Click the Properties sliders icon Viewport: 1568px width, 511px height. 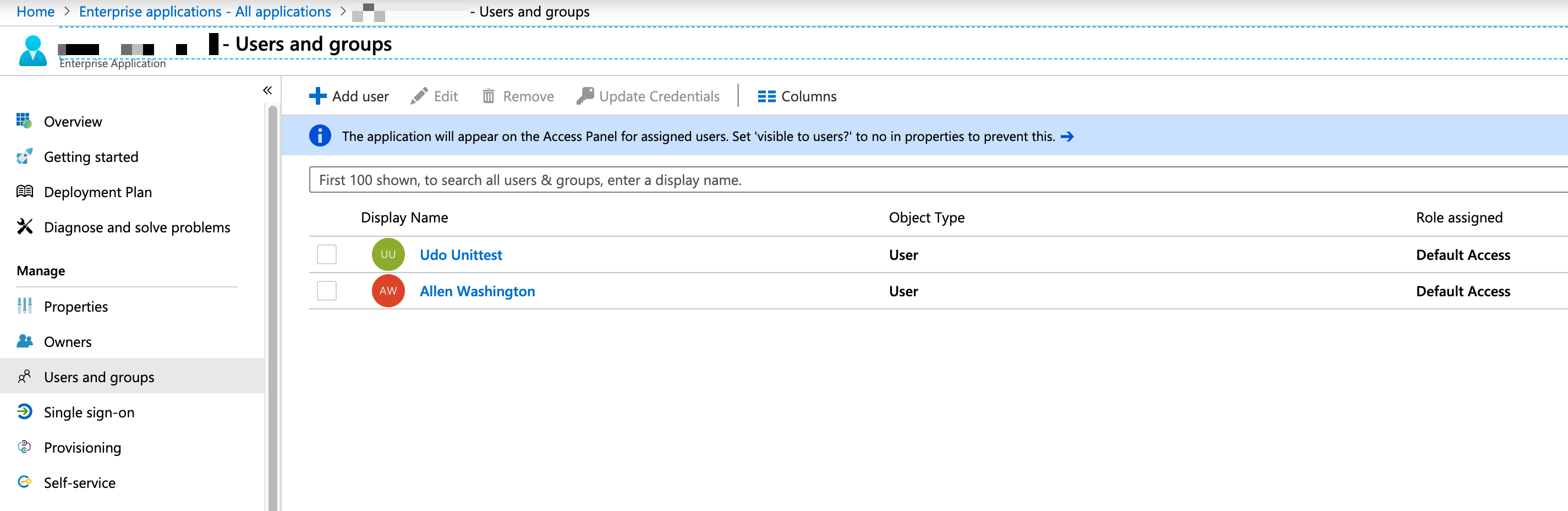tap(24, 306)
